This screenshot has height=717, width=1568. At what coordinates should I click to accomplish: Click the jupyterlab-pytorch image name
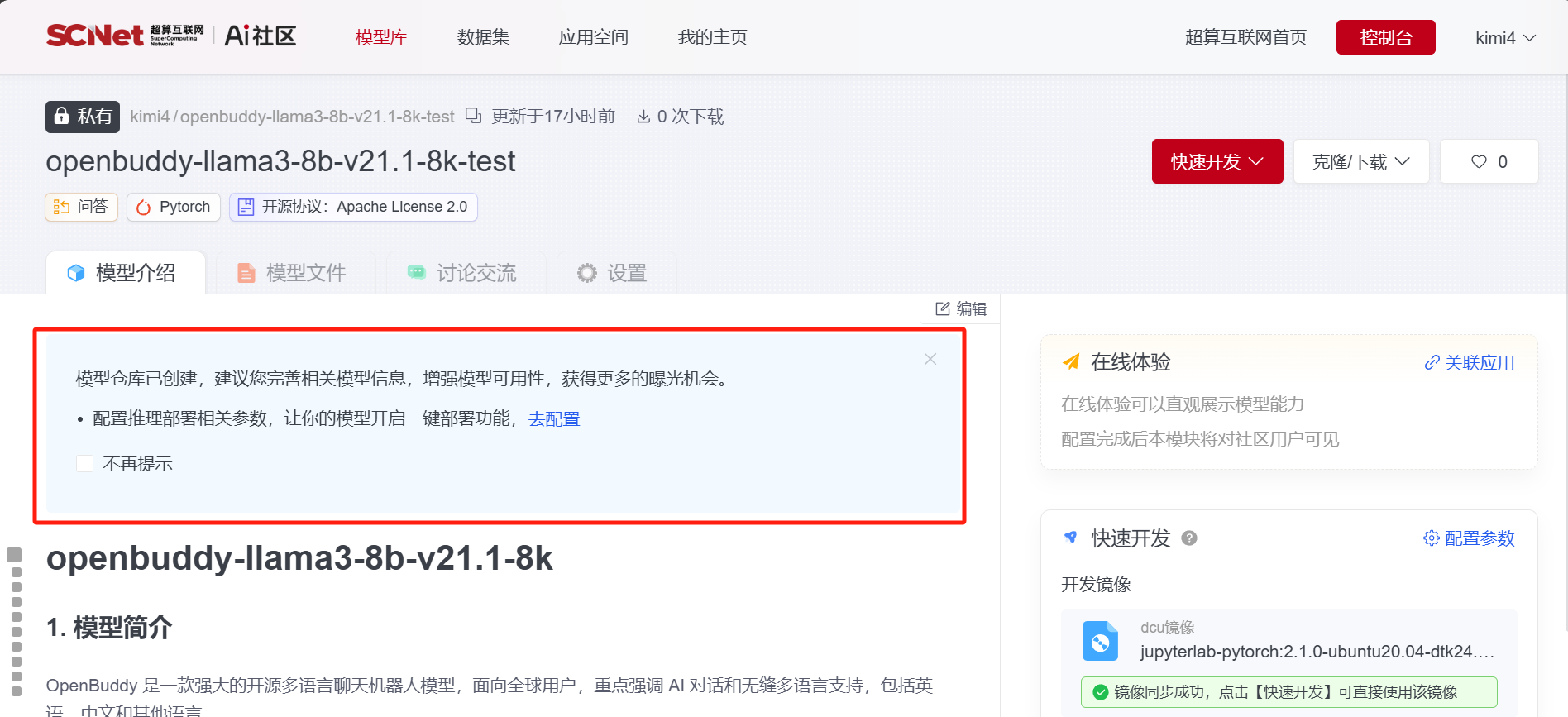coord(1317,652)
